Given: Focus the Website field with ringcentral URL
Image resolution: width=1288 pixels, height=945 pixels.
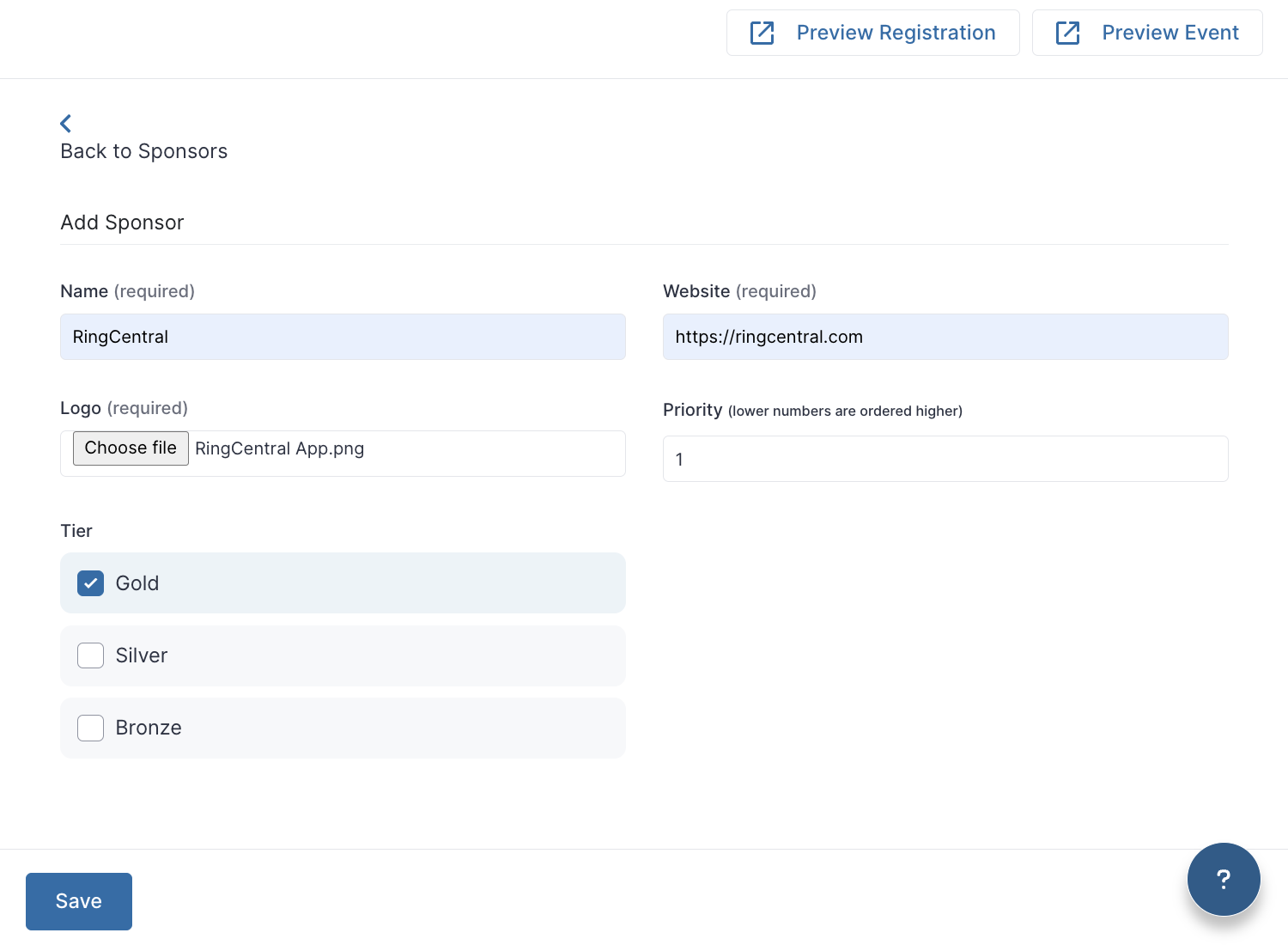Looking at the screenshot, I should pos(945,337).
